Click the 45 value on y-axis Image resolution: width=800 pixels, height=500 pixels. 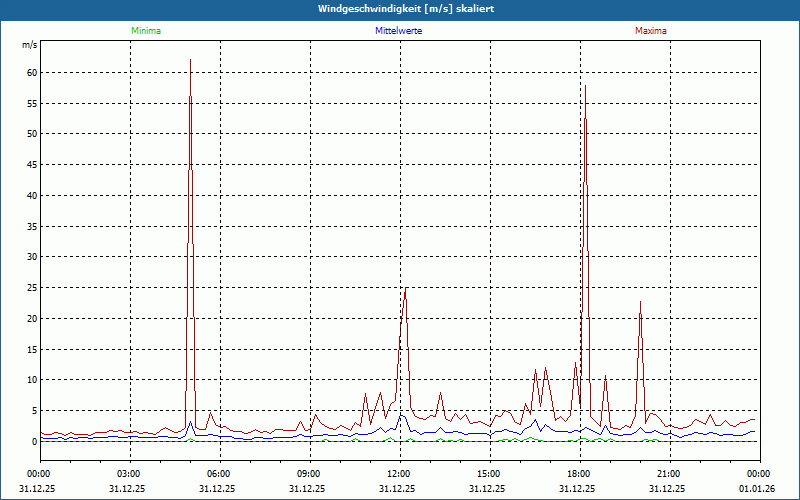point(33,165)
